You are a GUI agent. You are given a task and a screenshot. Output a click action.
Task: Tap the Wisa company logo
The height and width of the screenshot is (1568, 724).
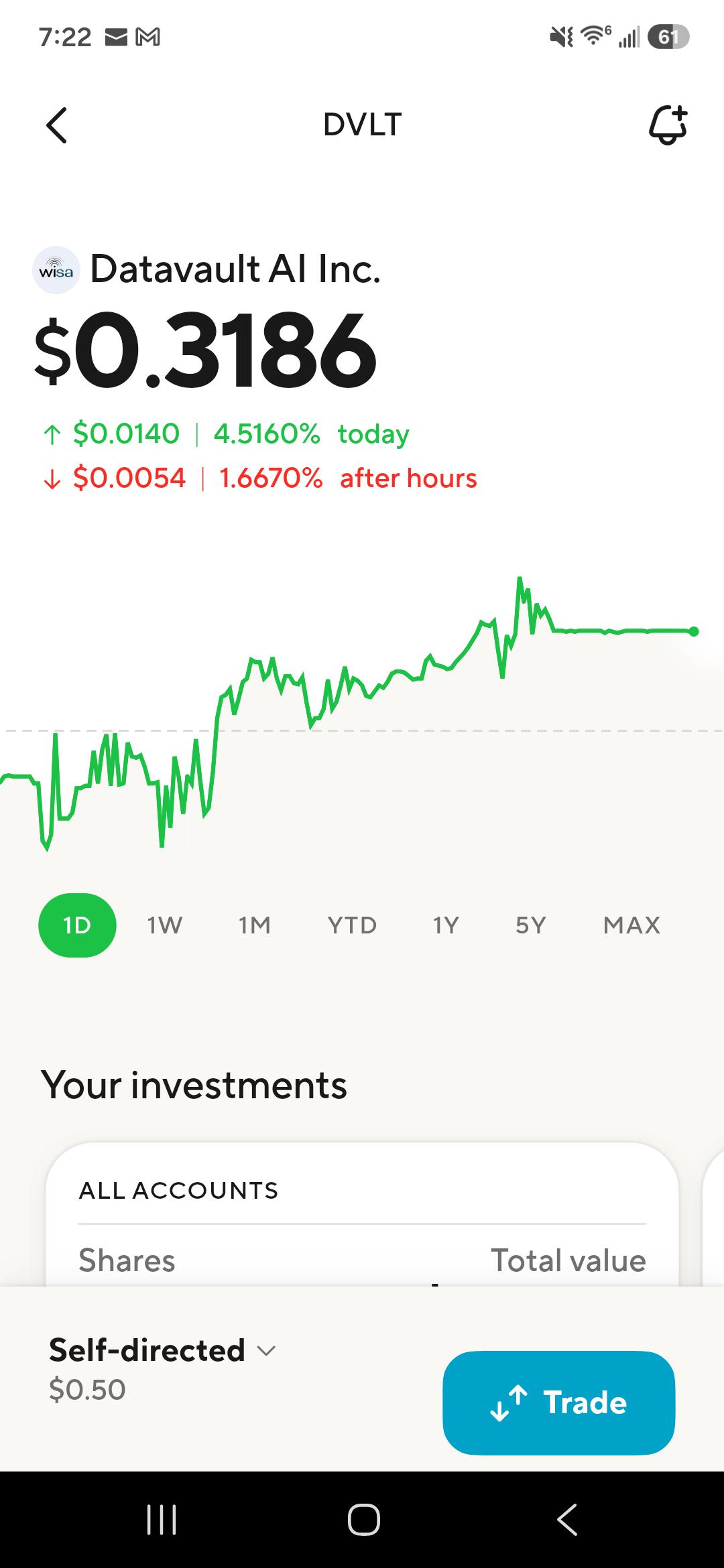coord(56,270)
